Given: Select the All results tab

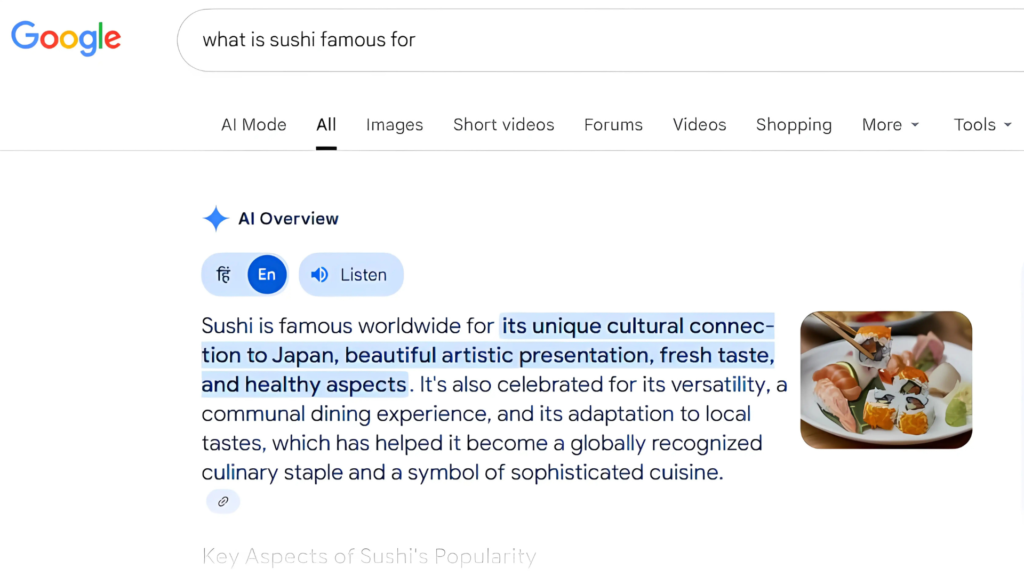Looking at the screenshot, I should pos(326,125).
